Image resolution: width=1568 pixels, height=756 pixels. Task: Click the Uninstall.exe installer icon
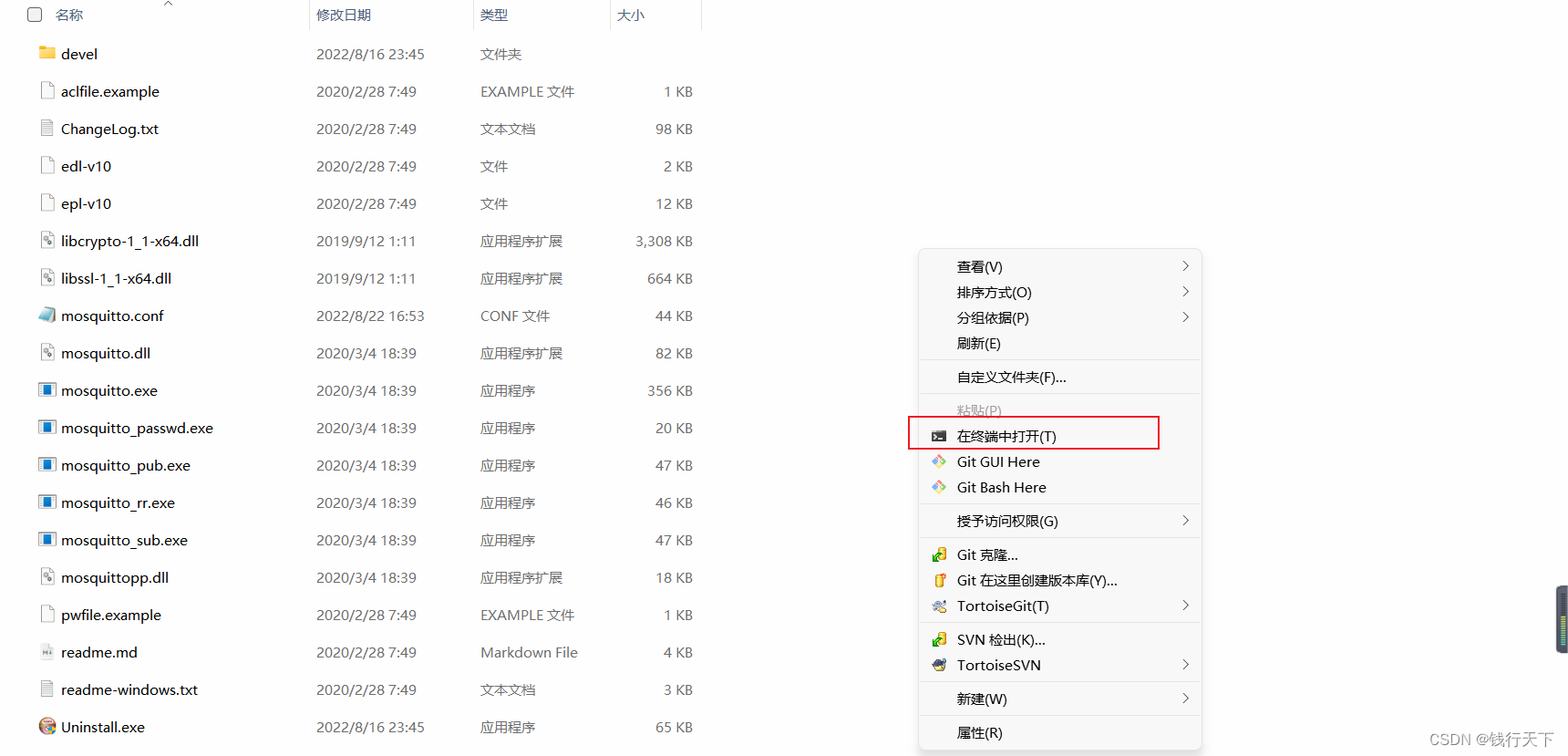(x=47, y=726)
